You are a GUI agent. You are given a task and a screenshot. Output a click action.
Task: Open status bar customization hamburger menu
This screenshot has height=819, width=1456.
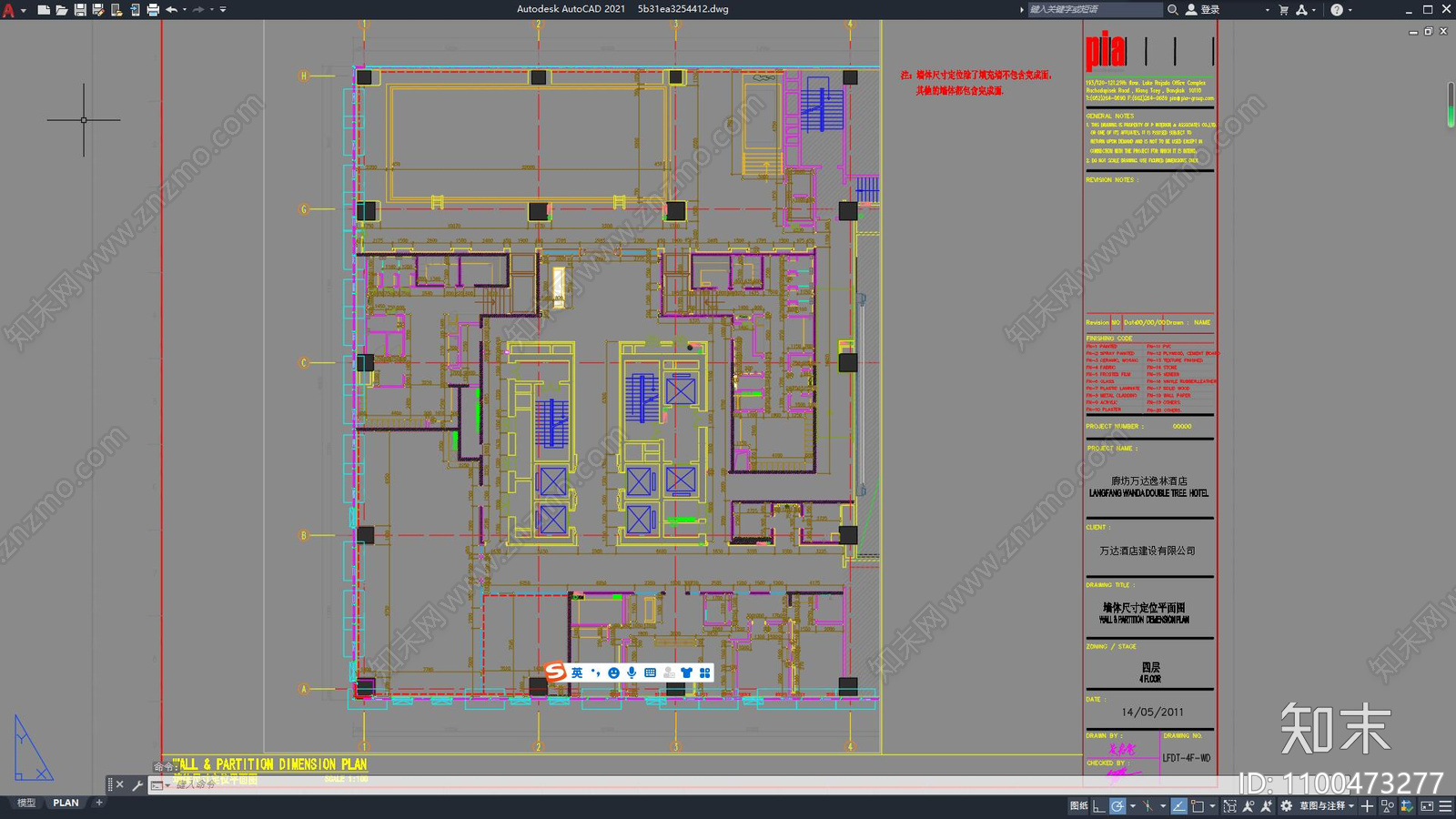point(1445,805)
